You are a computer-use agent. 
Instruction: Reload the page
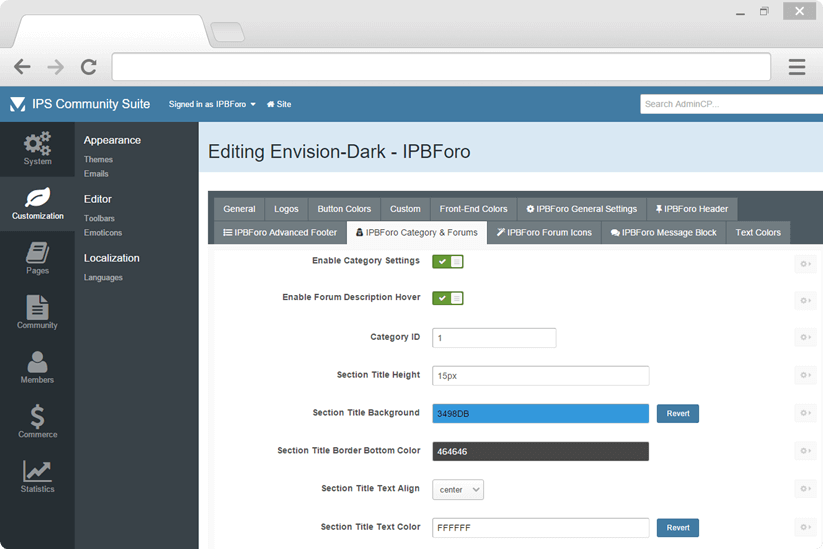pos(89,67)
